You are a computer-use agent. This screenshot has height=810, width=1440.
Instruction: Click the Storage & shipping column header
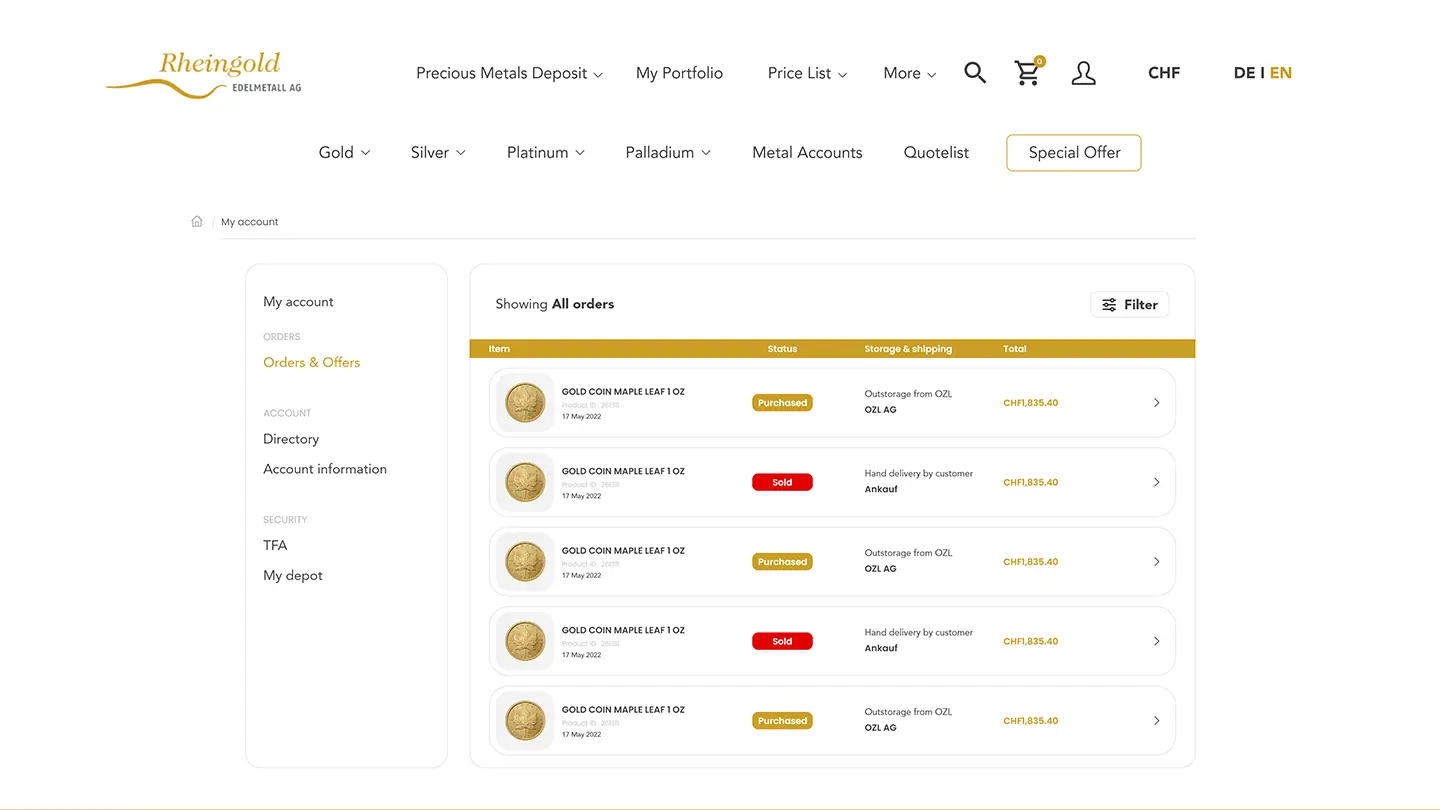pos(908,349)
